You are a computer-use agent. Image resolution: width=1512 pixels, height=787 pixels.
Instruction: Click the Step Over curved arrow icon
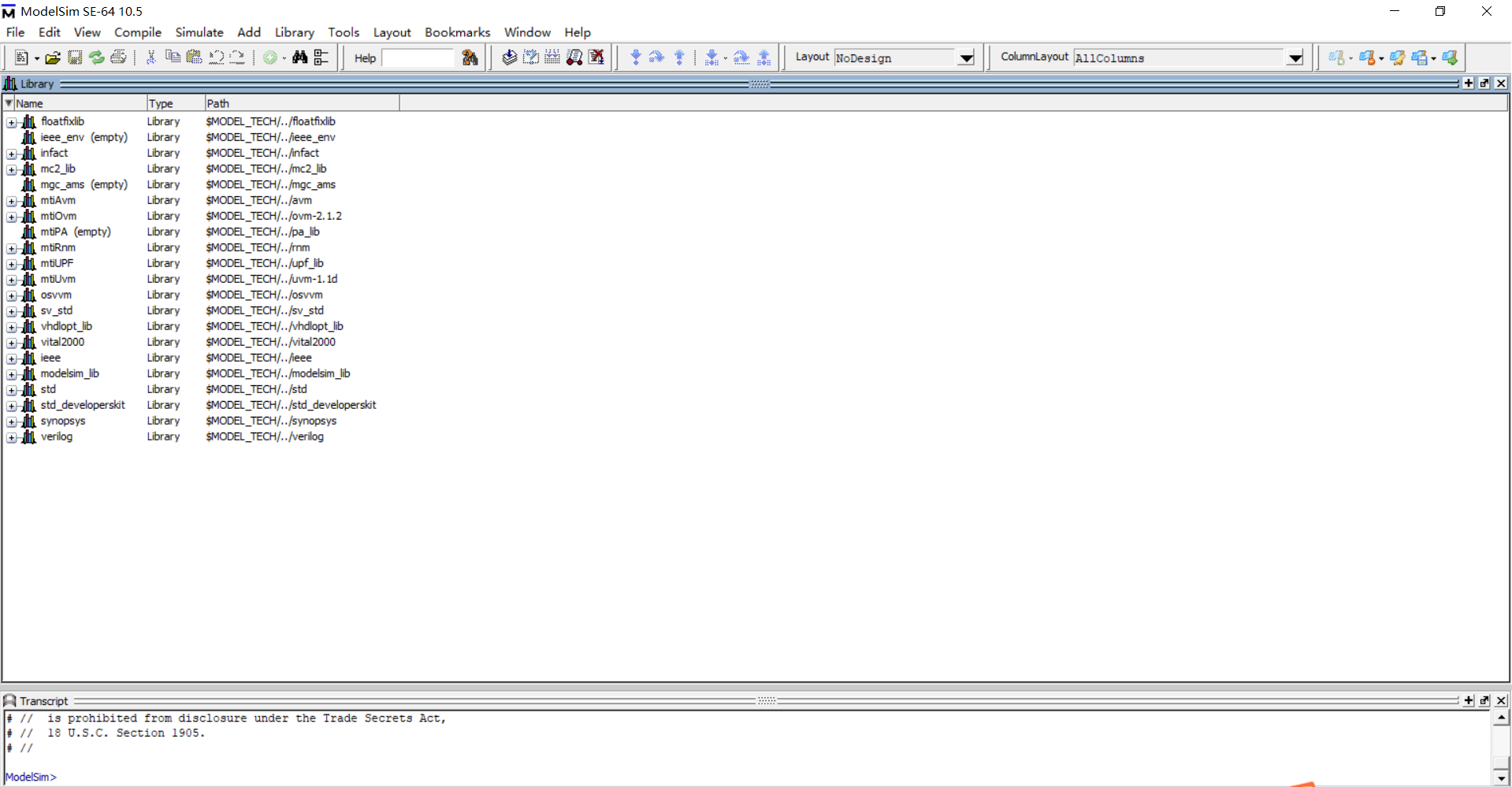[656, 58]
